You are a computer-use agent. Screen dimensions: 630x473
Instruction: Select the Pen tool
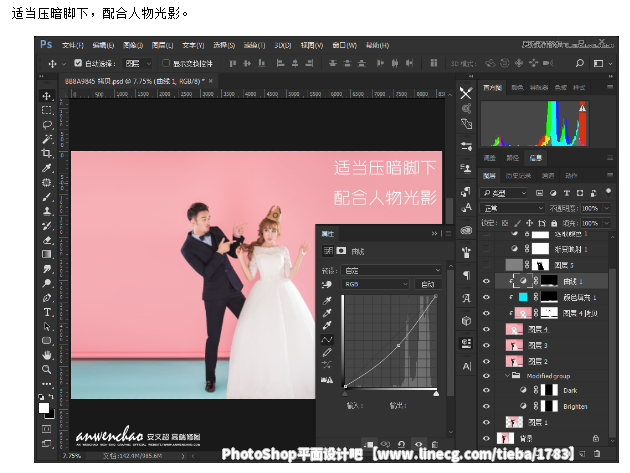tap(47, 297)
